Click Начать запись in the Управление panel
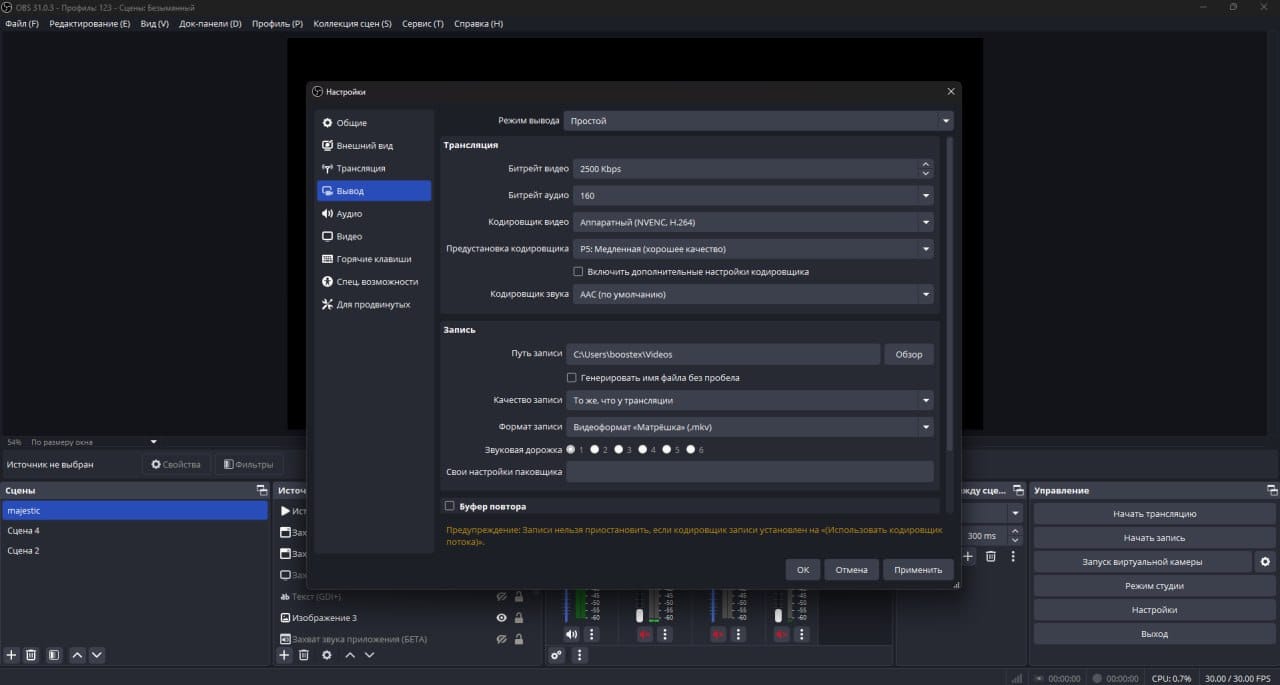 pos(1154,538)
